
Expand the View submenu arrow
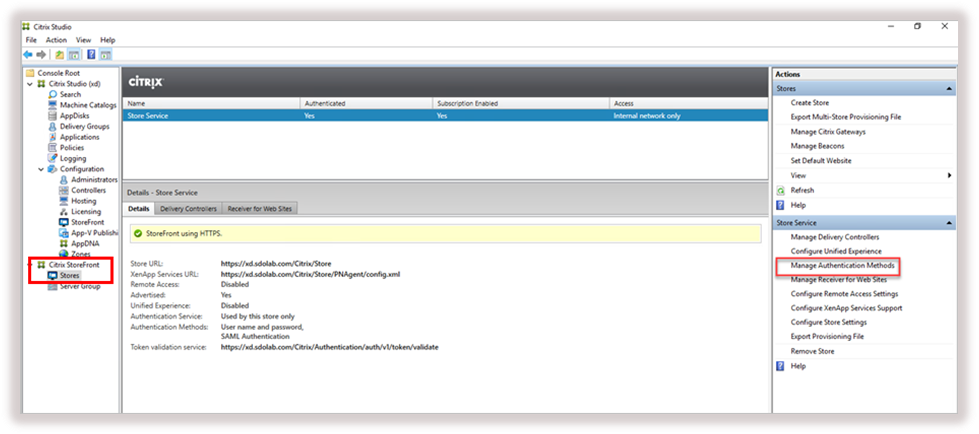pos(949,175)
